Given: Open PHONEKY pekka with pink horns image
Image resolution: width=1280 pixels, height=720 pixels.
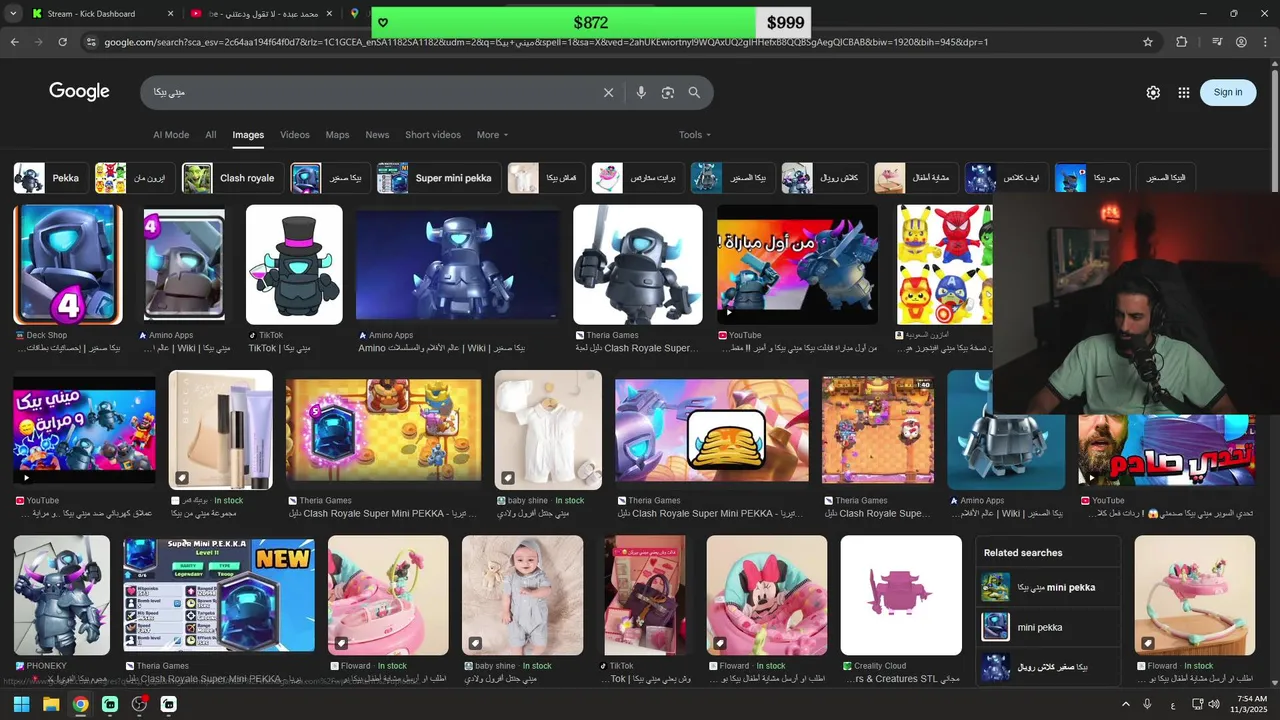Looking at the screenshot, I should click(x=62, y=595).
